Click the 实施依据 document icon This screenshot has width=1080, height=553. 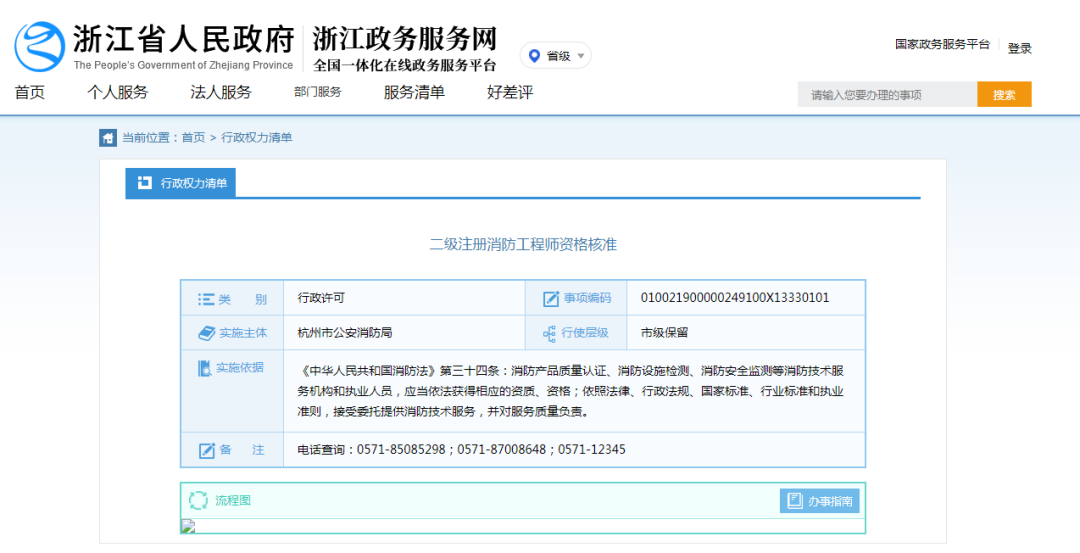click(204, 368)
